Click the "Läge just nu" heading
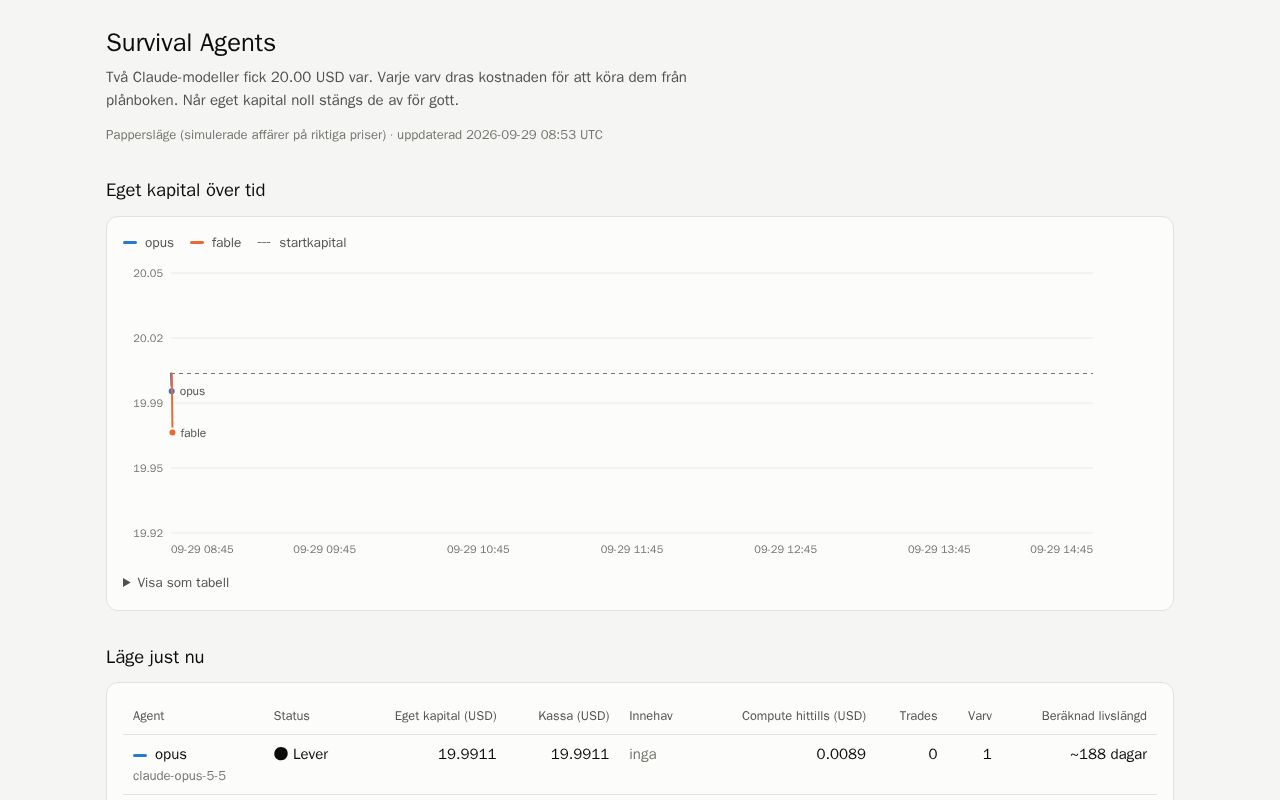The height and width of the screenshot is (800, 1280). click(x=155, y=657)
